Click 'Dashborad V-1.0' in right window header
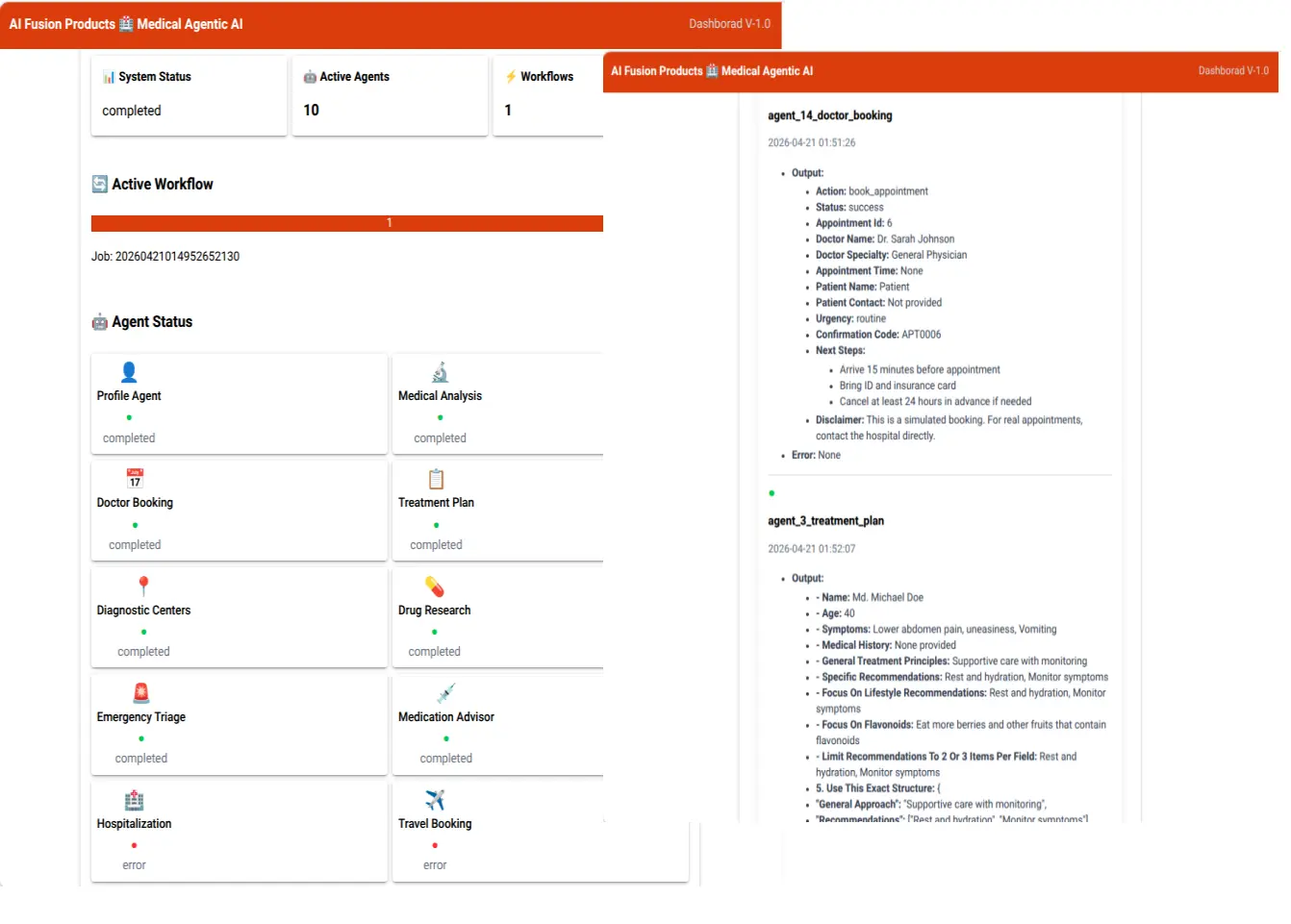Viewport: 1291px width, 924px height. tap(1233, 71)
